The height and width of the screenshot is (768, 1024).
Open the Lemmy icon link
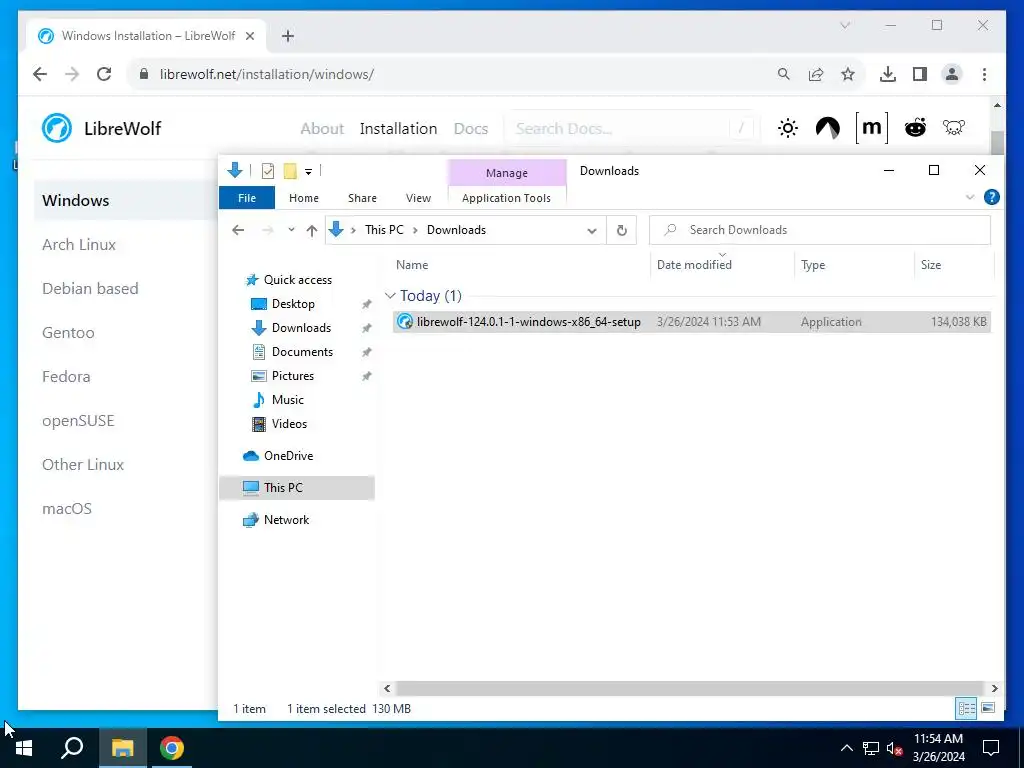(x=953, y=127)
